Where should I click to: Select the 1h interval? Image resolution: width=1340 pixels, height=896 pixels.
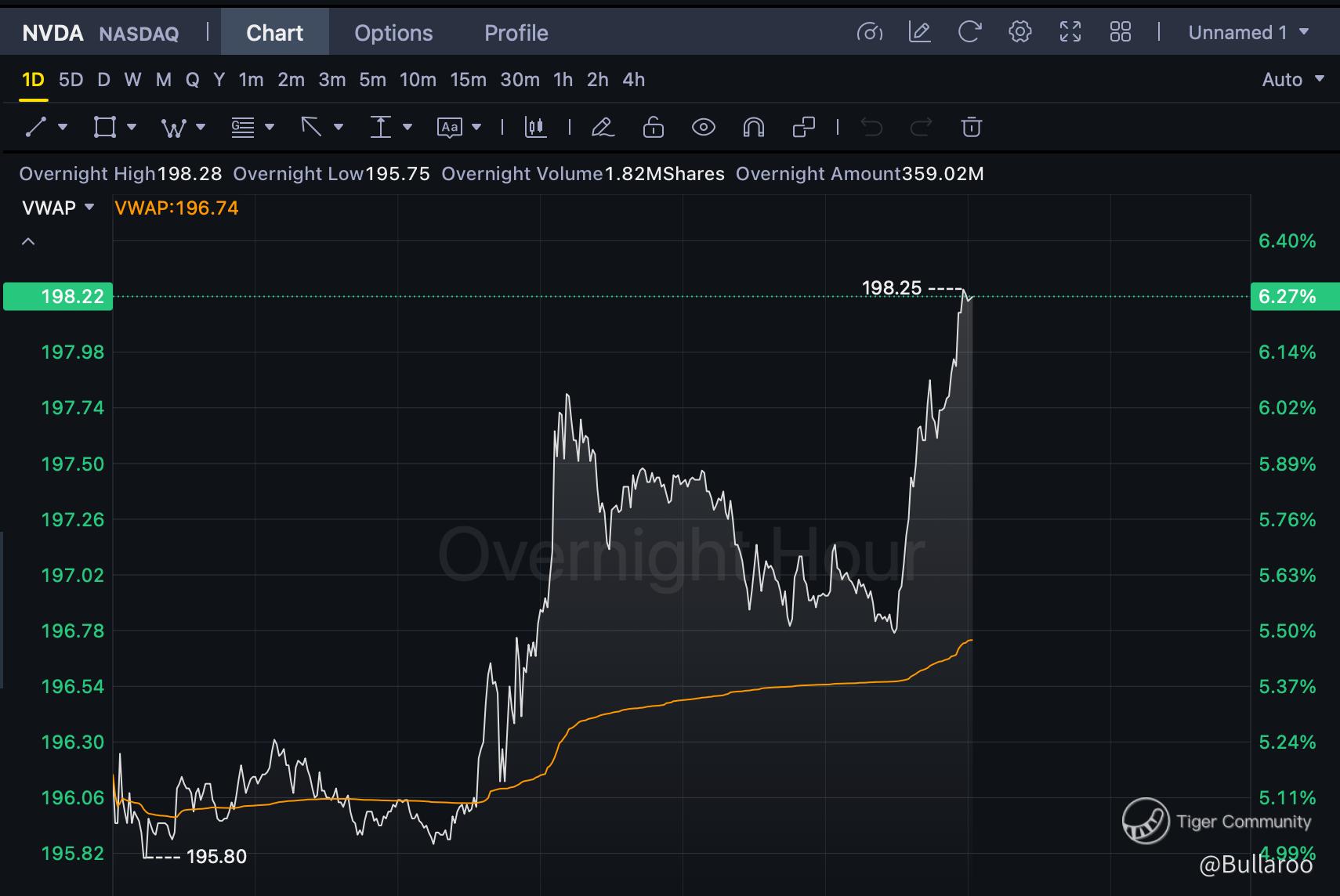tap(563, 79)
